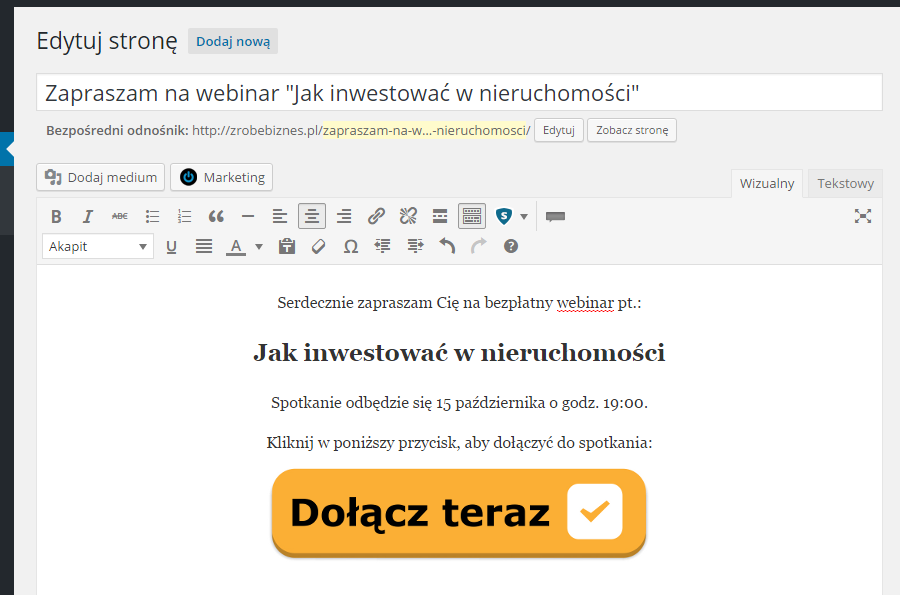Click the Zobacz stronę button
The image size is (900, 595).
point(632,130)
